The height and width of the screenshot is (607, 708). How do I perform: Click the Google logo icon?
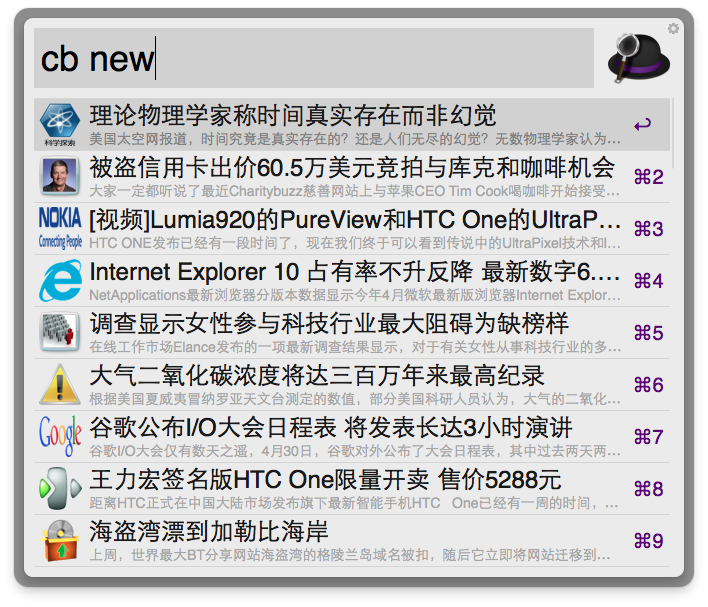60,436
